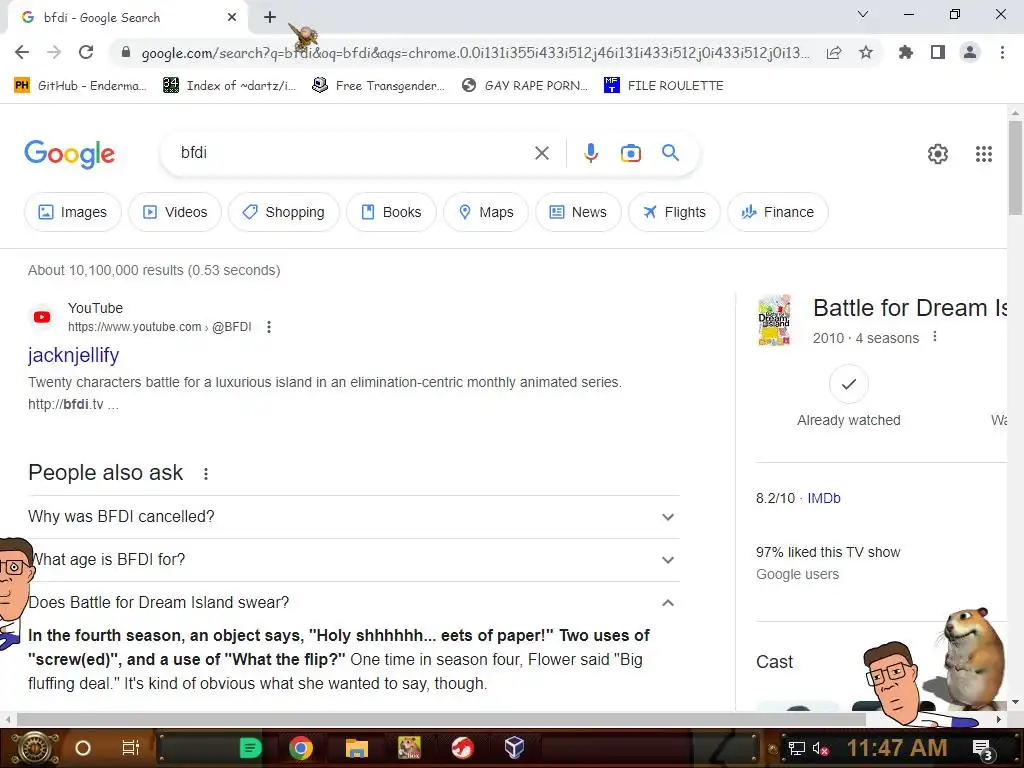Open Chrome from the taskbar

click(301, 748)
